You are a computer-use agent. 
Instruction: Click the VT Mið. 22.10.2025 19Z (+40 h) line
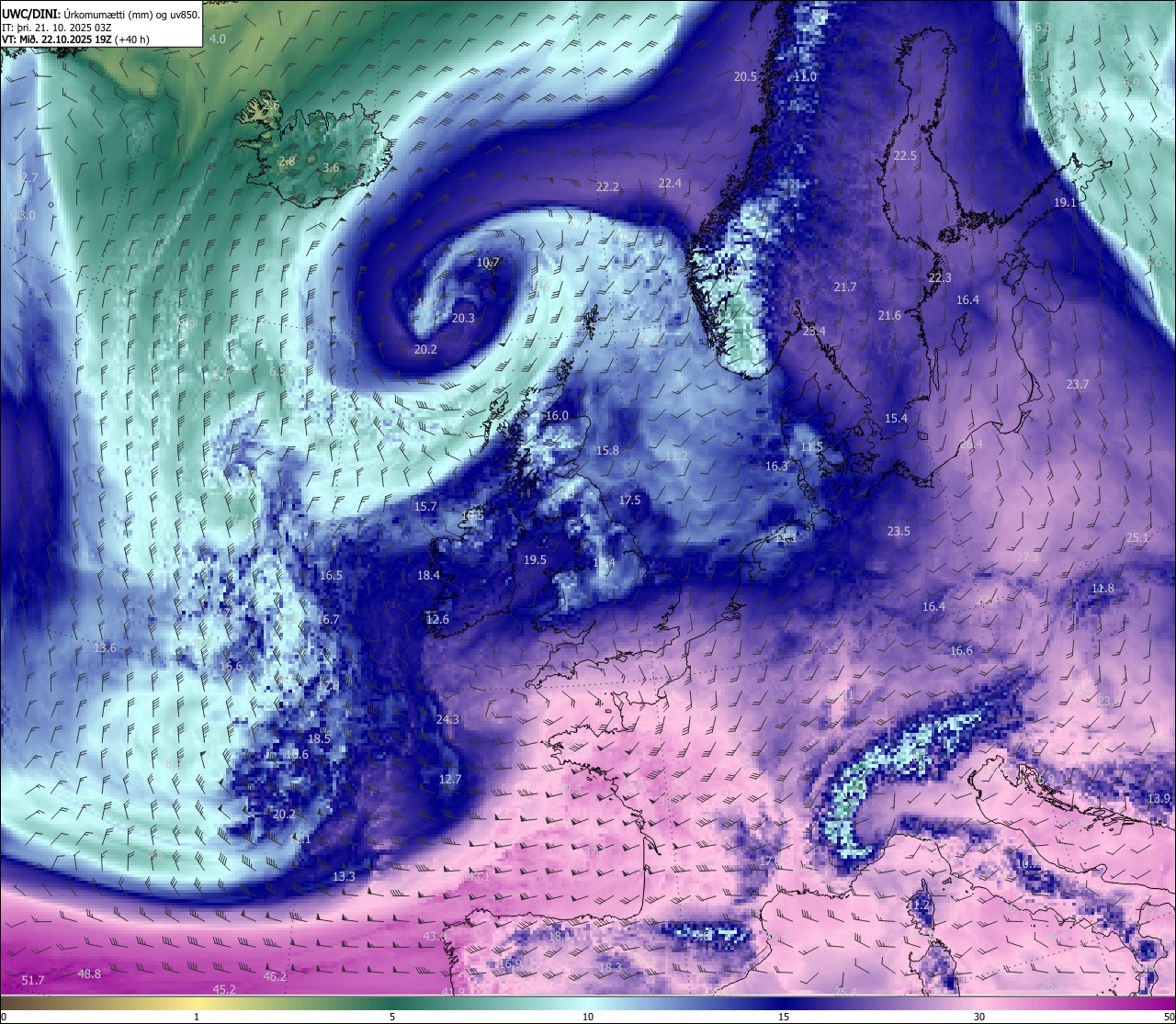[75, 39]
